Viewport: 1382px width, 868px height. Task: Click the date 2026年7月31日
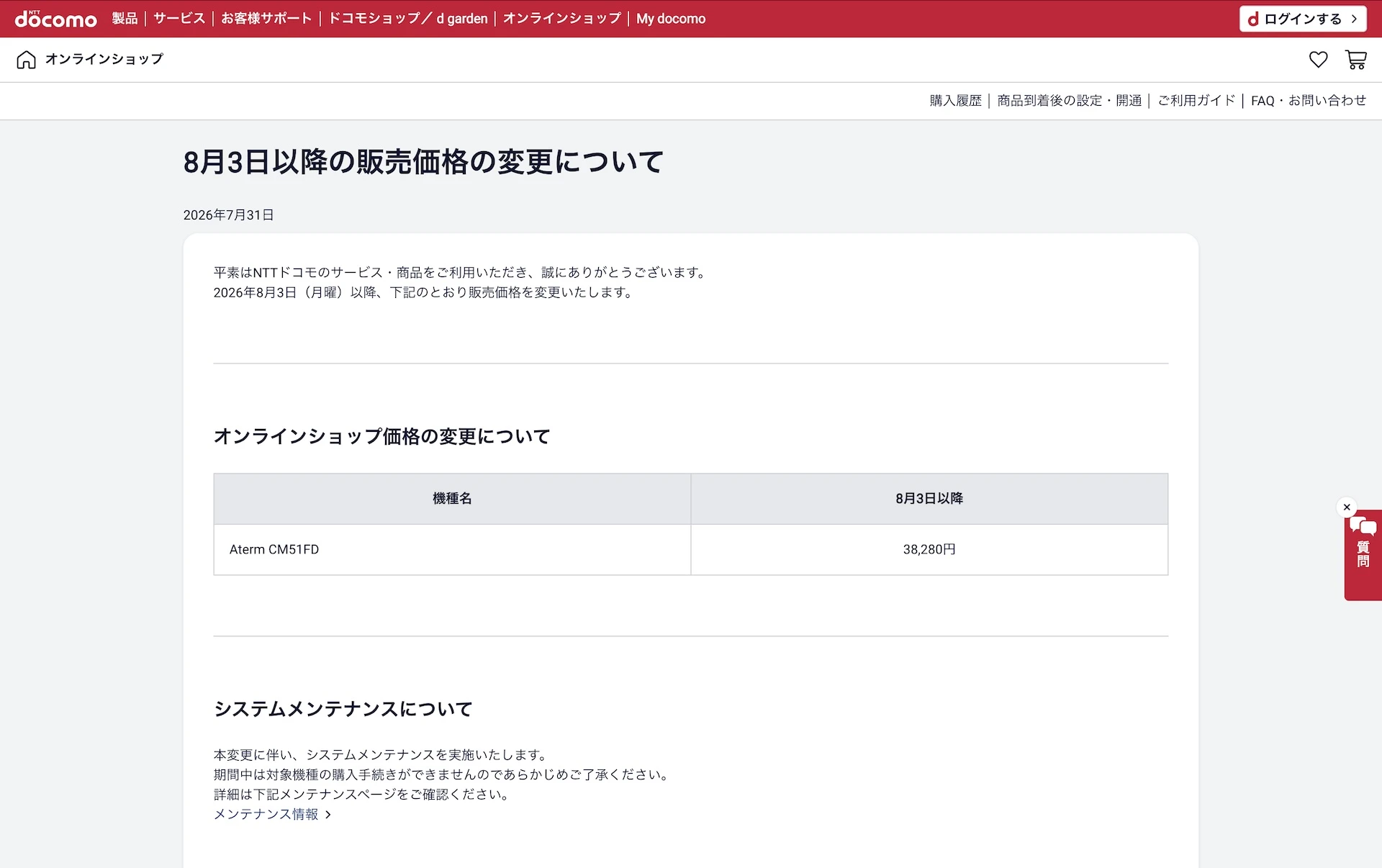[229, 215]
